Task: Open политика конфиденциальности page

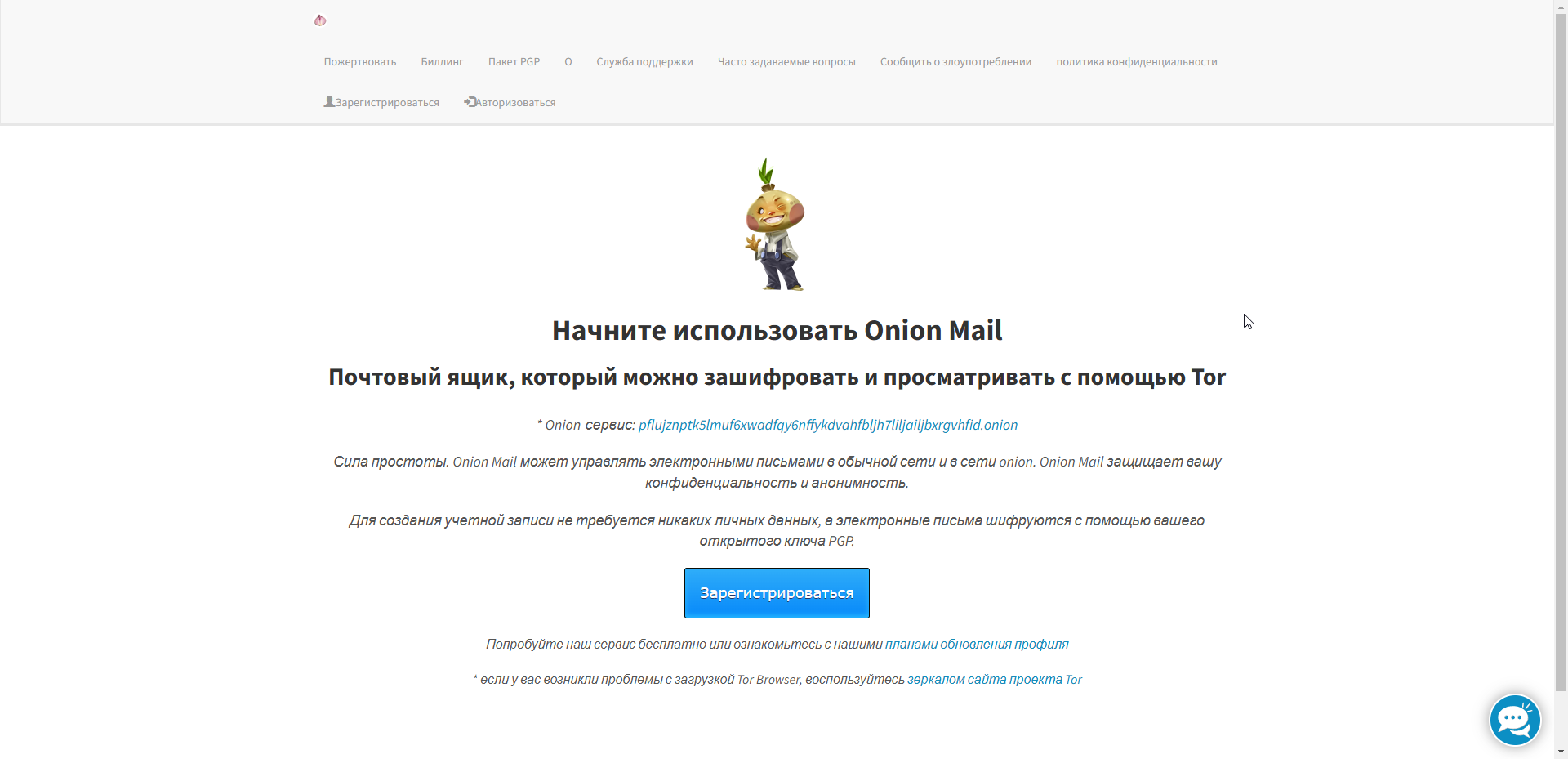Action: (x=1136, y=61)
